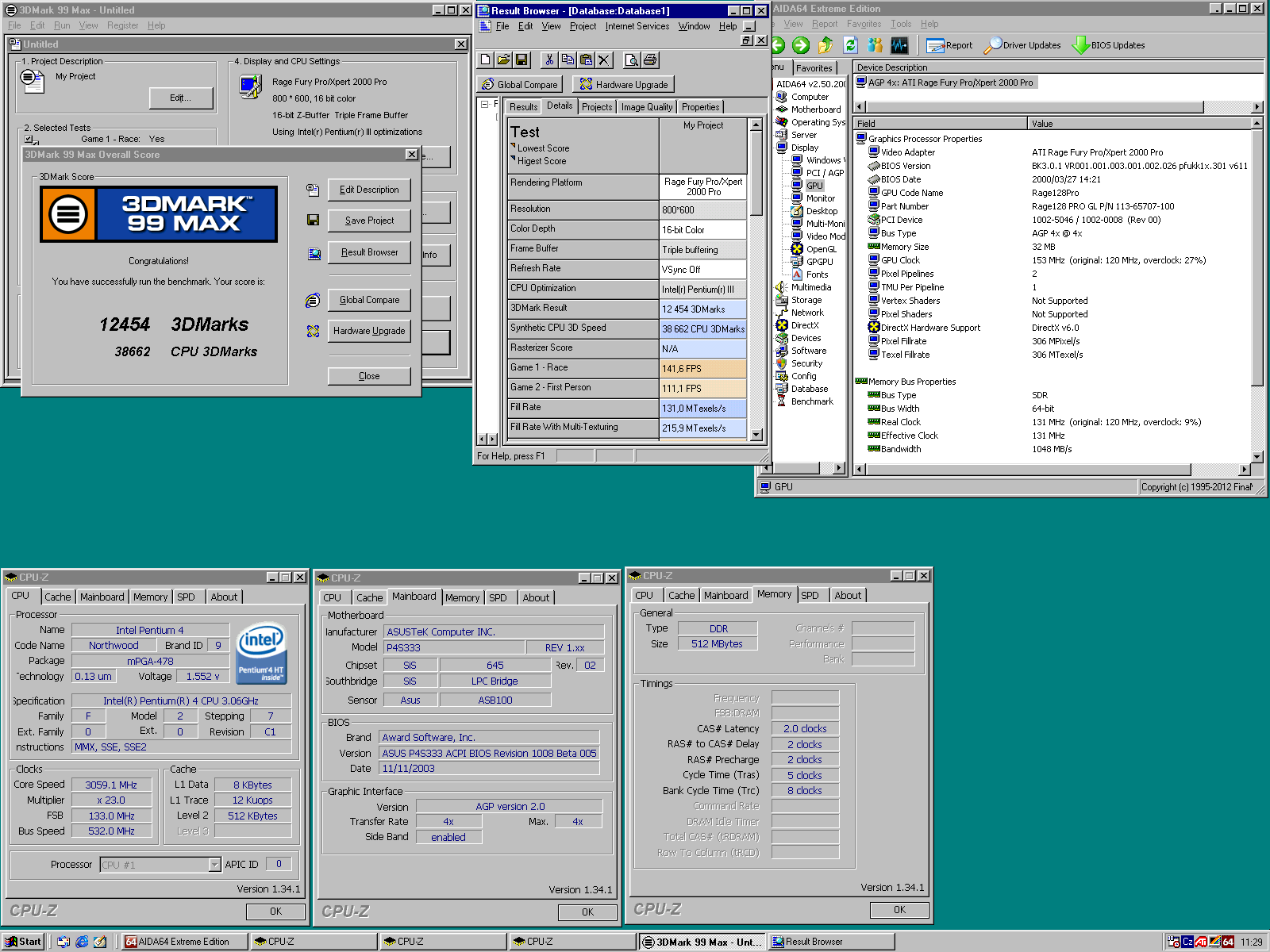Click Driver Updates in AIDA64 toolbar
This screenshot has height=952, width=1270.
click(x=1022, y=45)
